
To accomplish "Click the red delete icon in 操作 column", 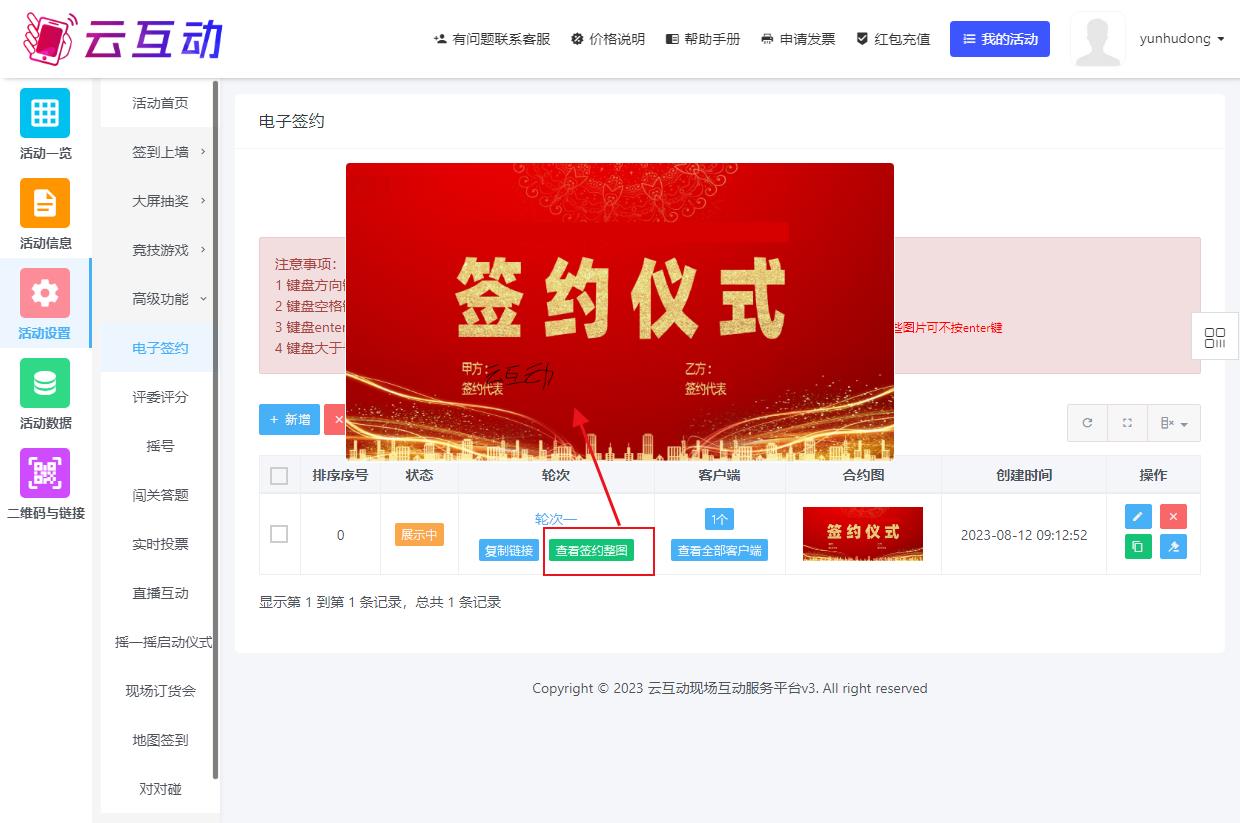I will [1173, 516].
